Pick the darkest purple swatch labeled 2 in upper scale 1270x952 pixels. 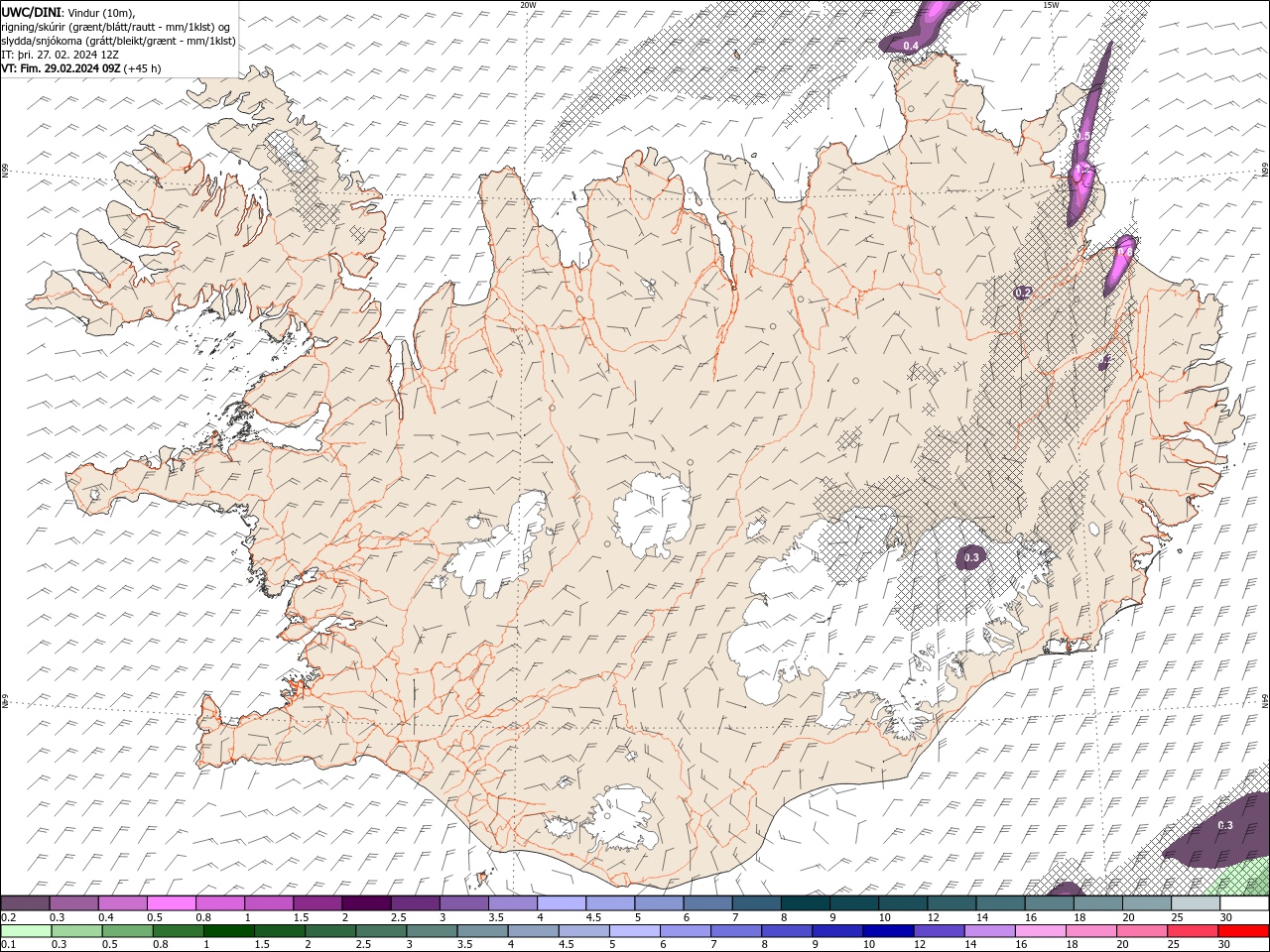tap(366, 903)
